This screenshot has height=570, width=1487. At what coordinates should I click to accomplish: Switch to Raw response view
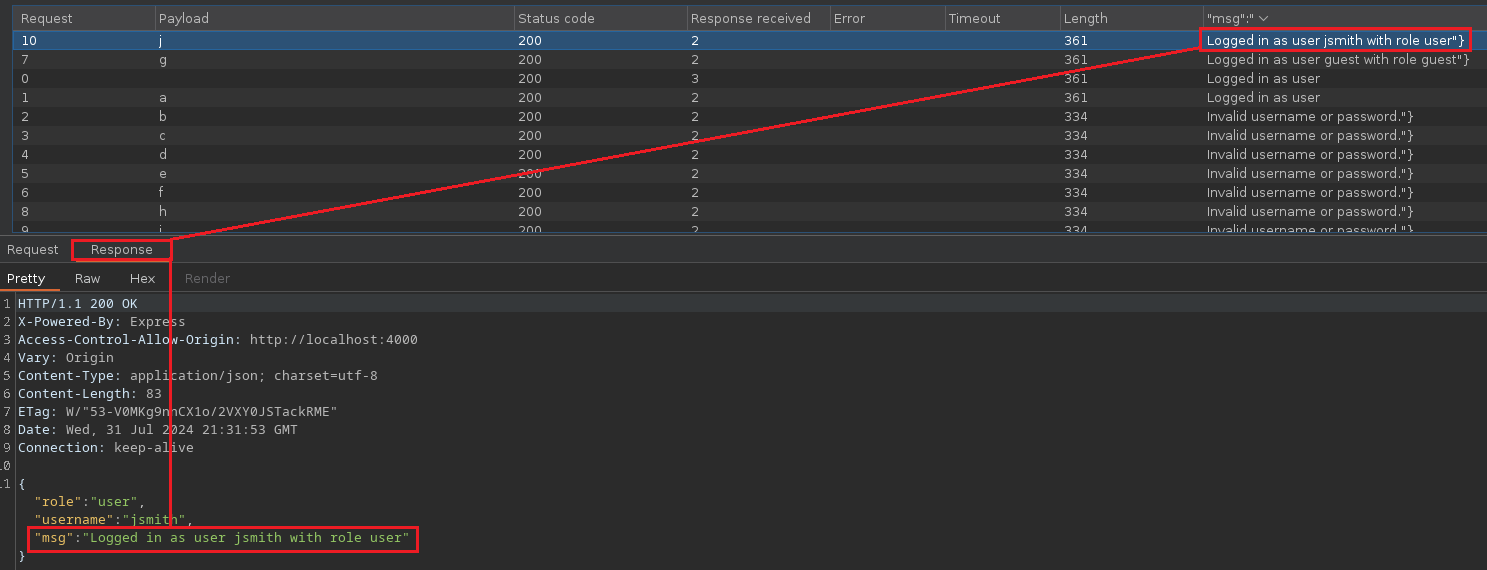[88, 279]
